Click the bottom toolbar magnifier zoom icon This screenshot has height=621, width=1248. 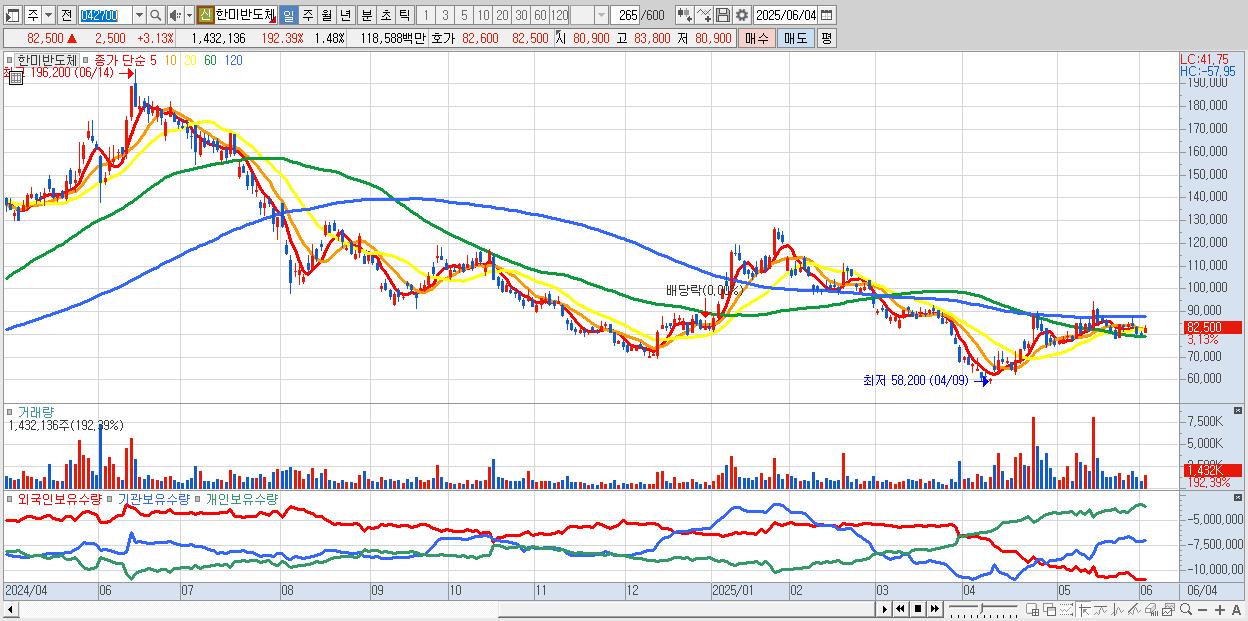tap(1185, 609)
